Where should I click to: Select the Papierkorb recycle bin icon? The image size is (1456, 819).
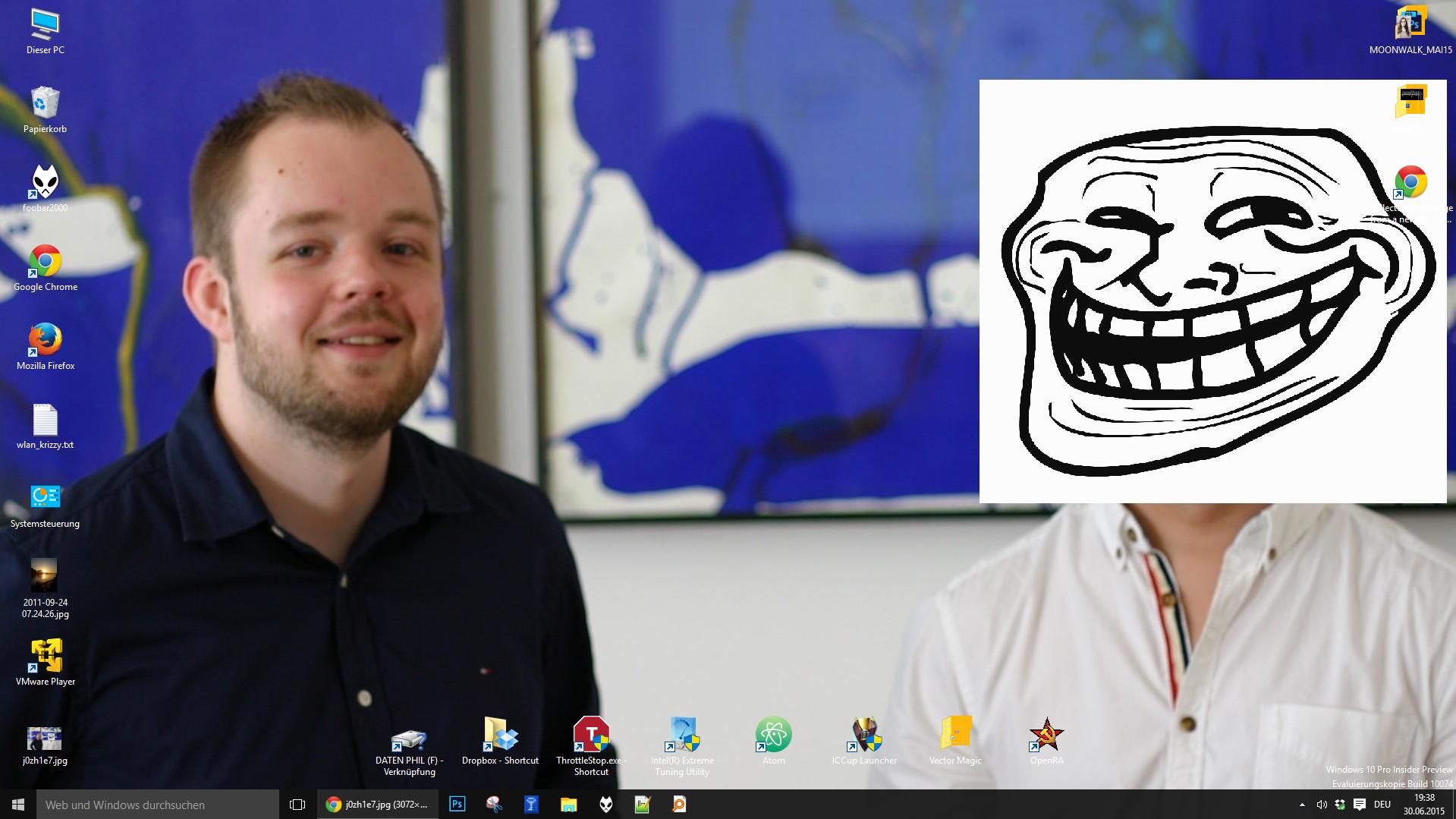click(x=45, y=111)
